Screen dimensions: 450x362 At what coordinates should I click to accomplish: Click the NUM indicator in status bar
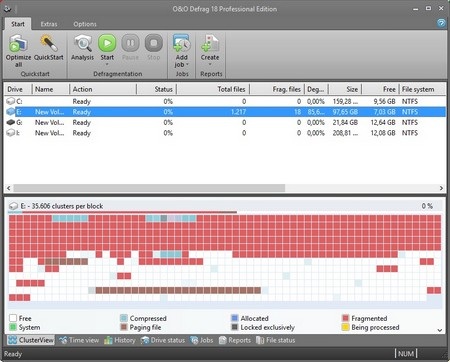pos(406,353)
